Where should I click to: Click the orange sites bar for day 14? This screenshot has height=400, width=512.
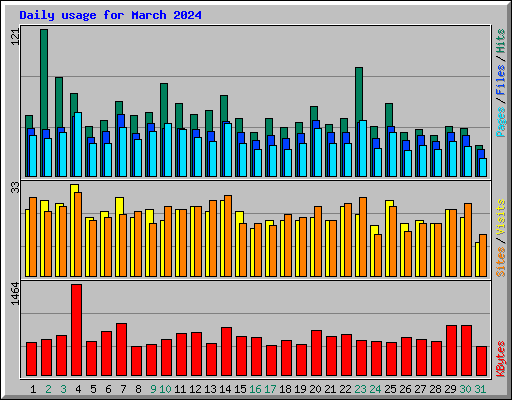228,236
